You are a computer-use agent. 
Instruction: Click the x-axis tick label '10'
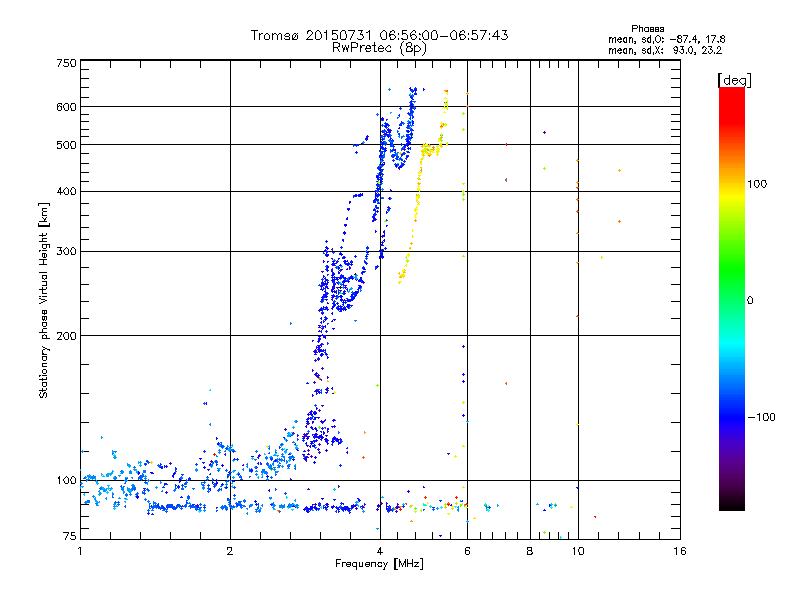[578, 551]
